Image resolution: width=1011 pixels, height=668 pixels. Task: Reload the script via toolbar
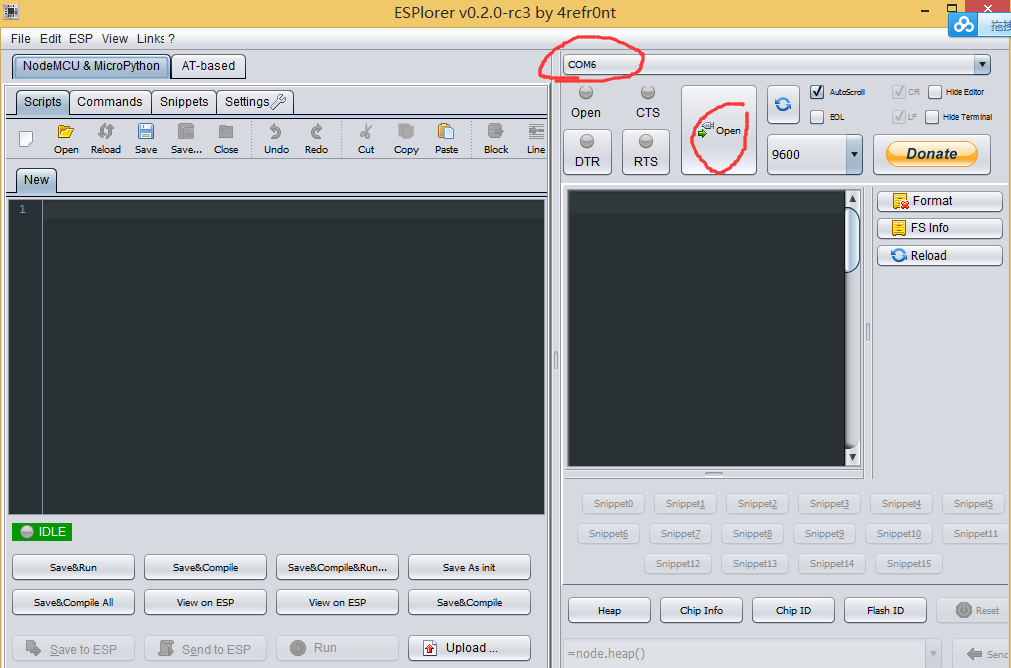(106, 139)
